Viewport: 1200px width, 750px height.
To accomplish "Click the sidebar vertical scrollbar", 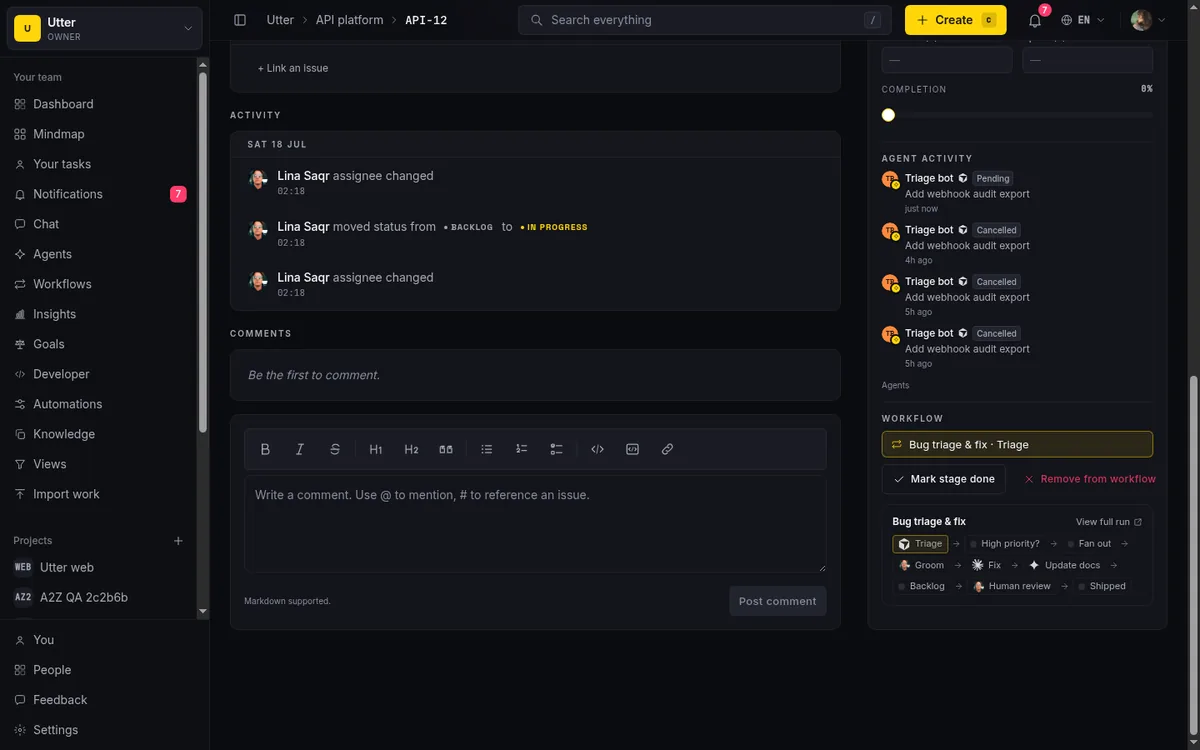I will [203, 250].
